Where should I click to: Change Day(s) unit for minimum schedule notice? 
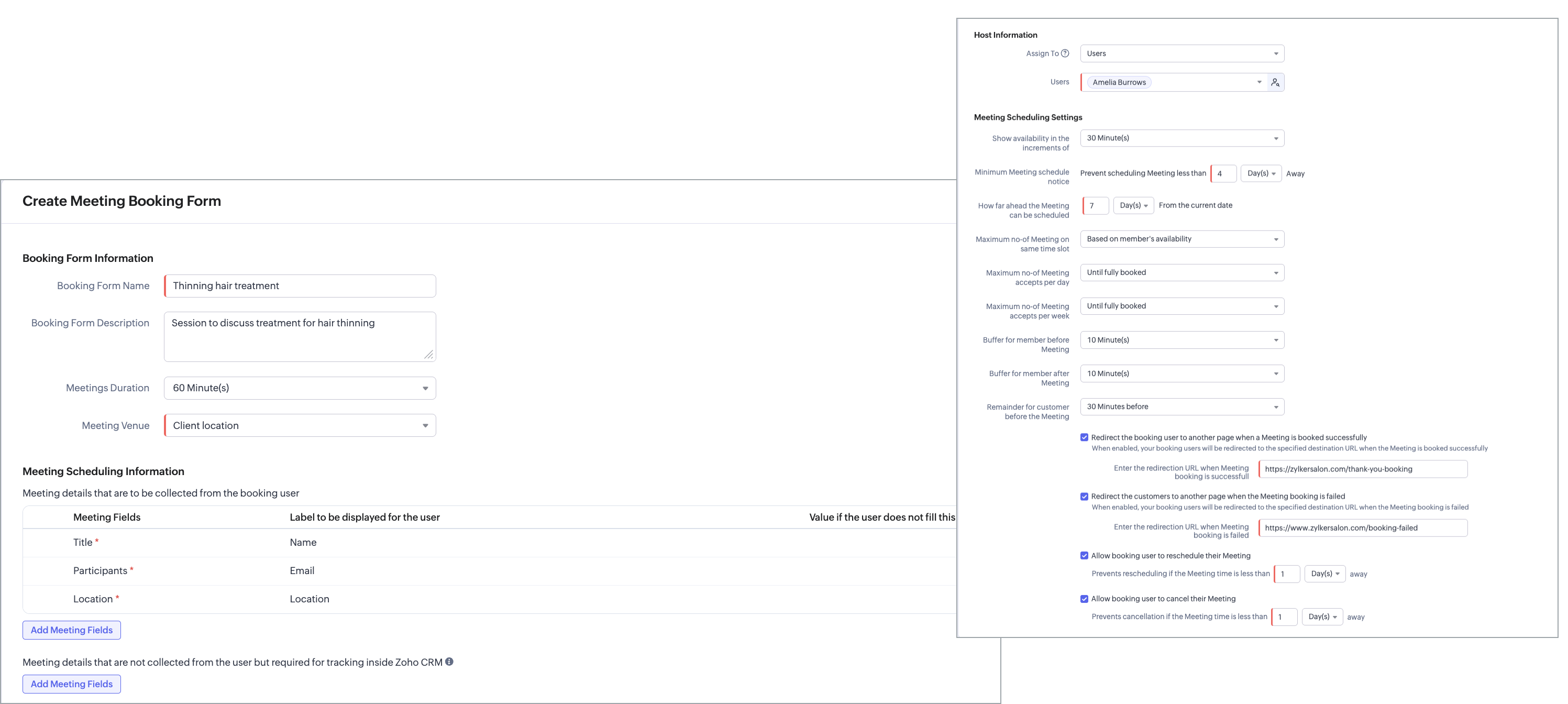pos(1261,173)
